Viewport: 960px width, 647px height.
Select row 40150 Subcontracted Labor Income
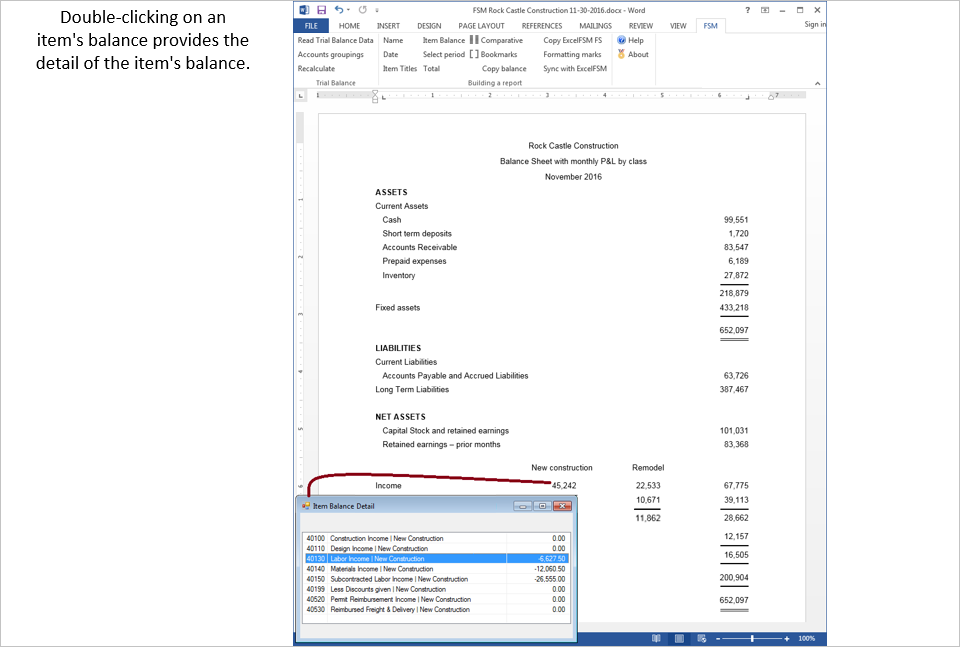click(436, 579)
